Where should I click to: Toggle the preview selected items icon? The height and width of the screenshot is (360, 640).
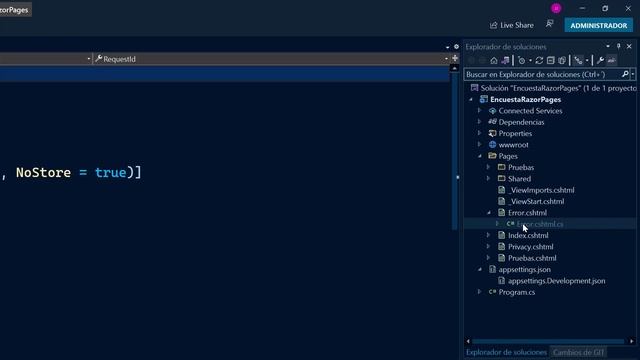[x=611, y=60]
